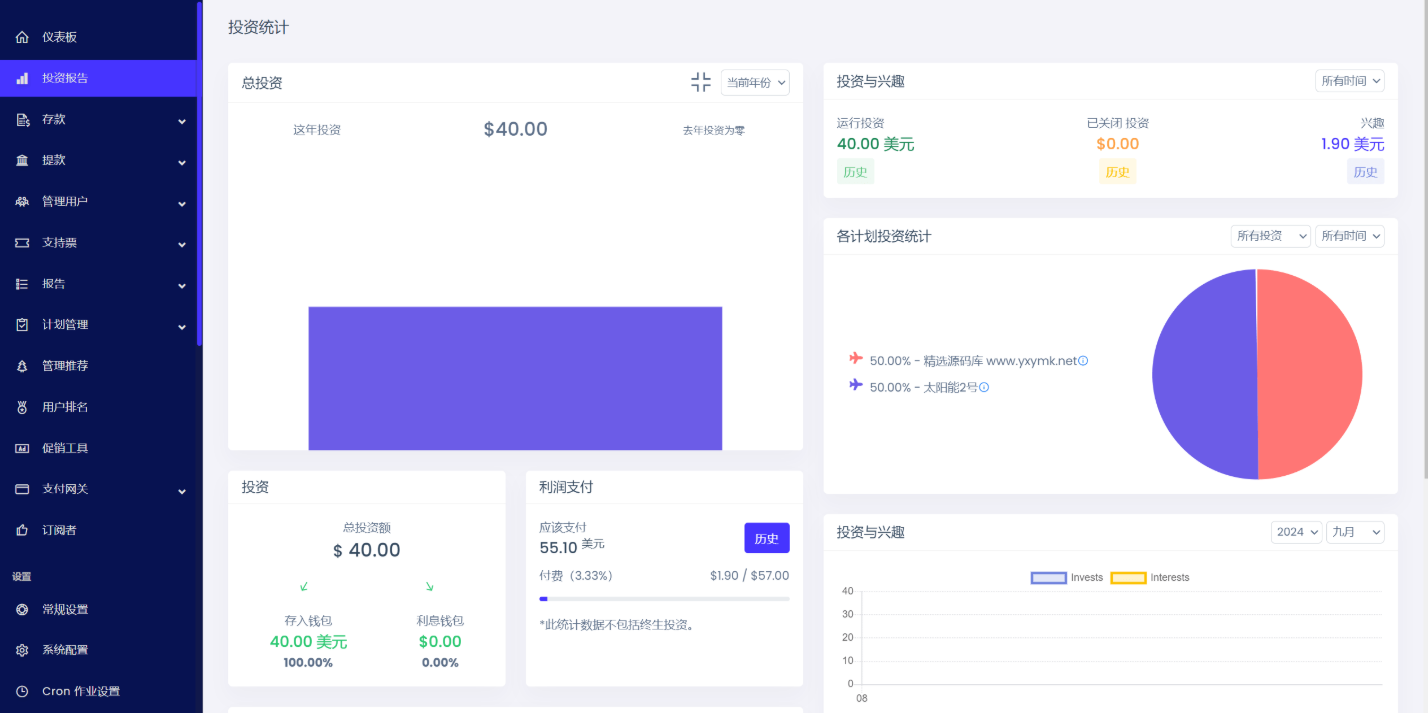
Task: Click the purple bar in 总投资 chart
Action: pos(515,378)
